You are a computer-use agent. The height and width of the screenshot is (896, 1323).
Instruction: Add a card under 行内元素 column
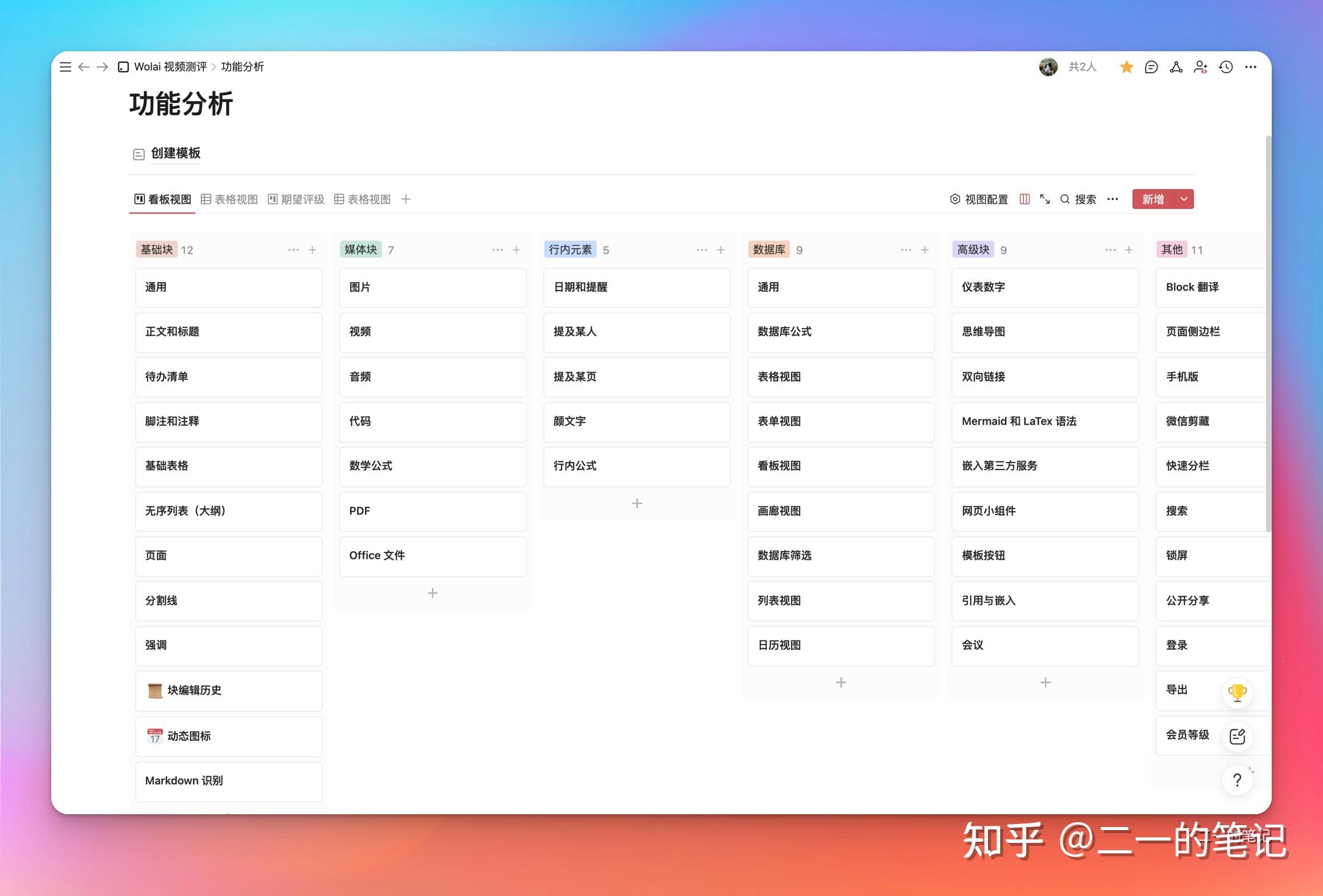pyautogui.click(x=636, y=503)
